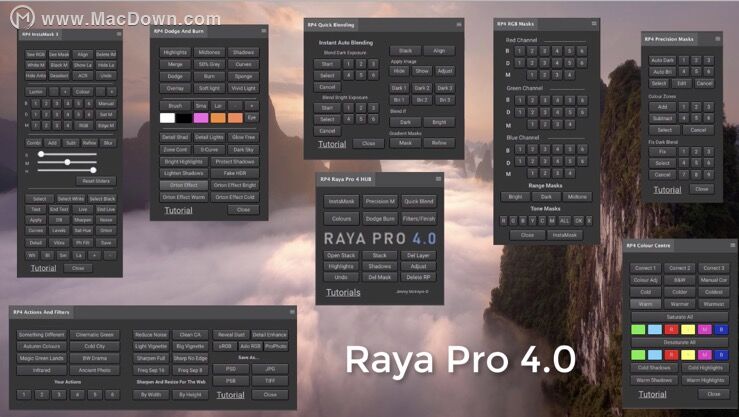Click the Reduce Noise button

coord(151,335)
